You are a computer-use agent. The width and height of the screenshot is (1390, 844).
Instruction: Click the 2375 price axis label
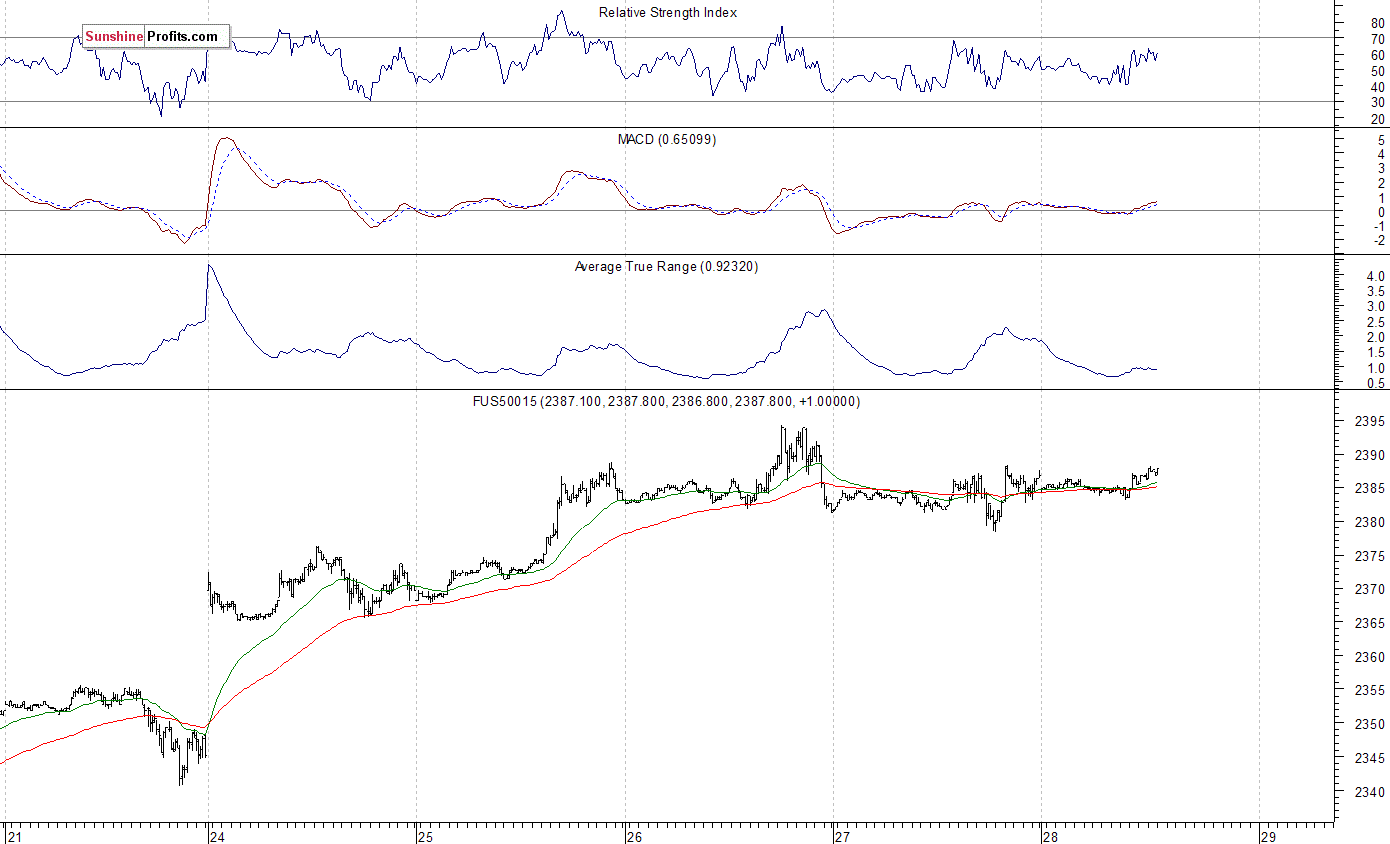1369,557
